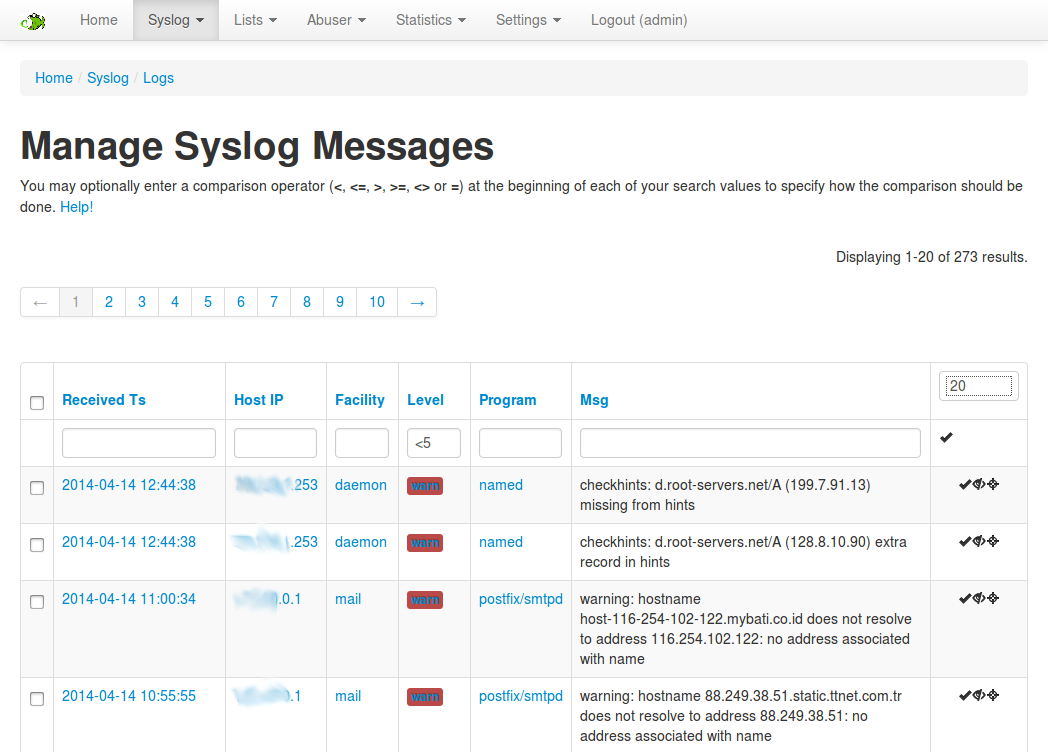Select the checkbox on the 10:55:55 postfix row

click(37, 699)
